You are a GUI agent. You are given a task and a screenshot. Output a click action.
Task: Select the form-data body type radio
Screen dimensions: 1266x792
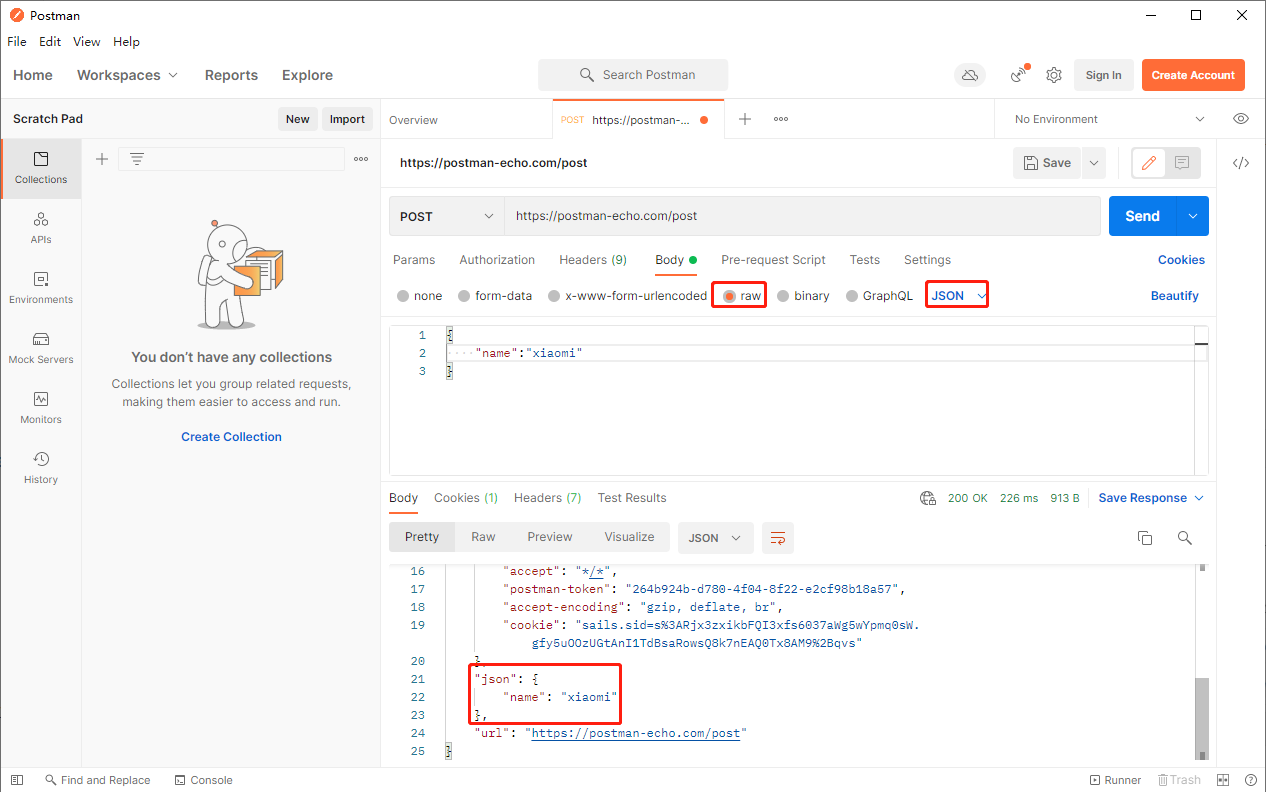click(x=464, y=296)
